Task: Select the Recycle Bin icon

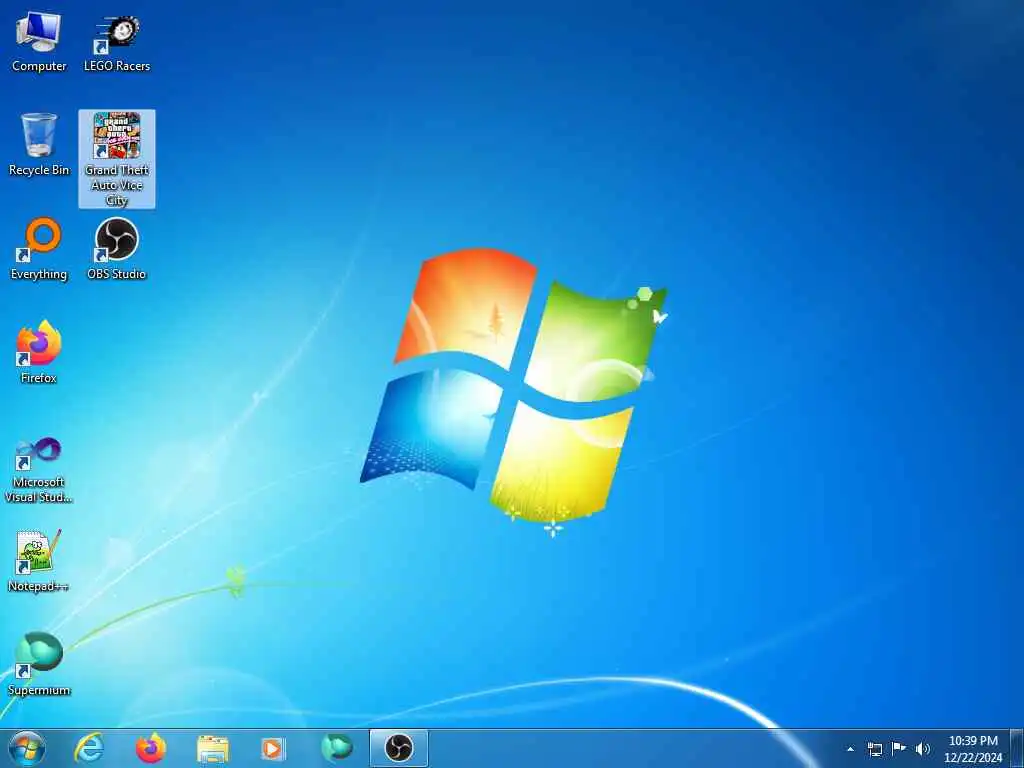Action: [39, 145]
